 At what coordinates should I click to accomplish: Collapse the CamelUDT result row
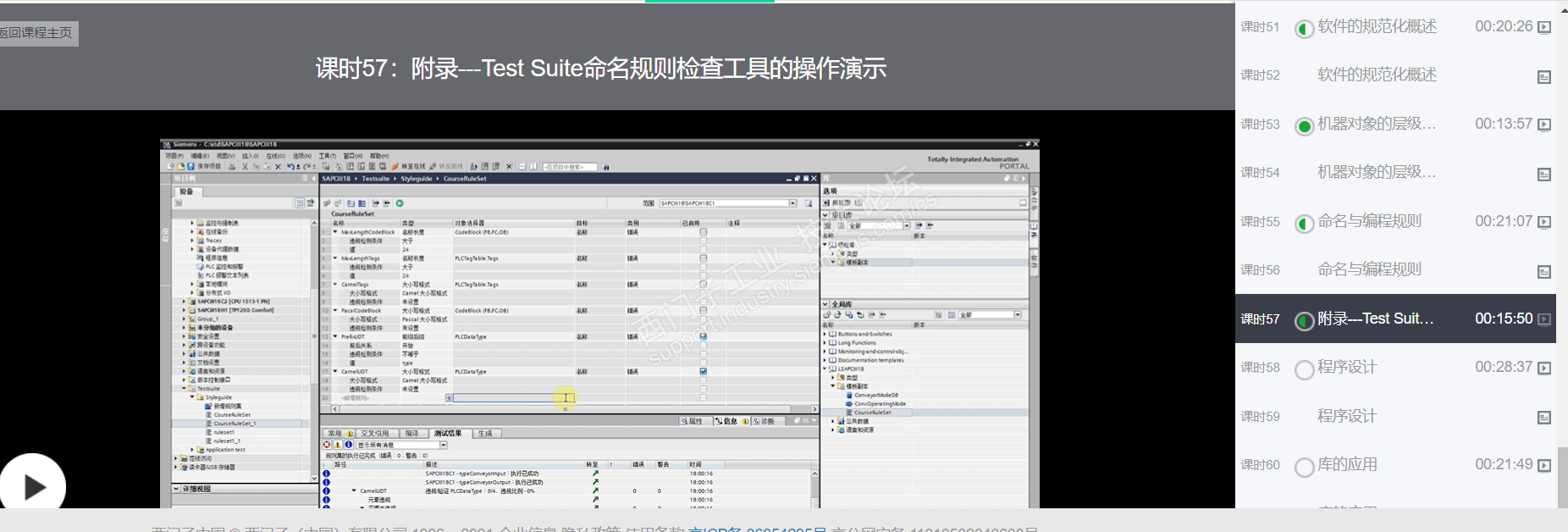click(x=354, y=490)
